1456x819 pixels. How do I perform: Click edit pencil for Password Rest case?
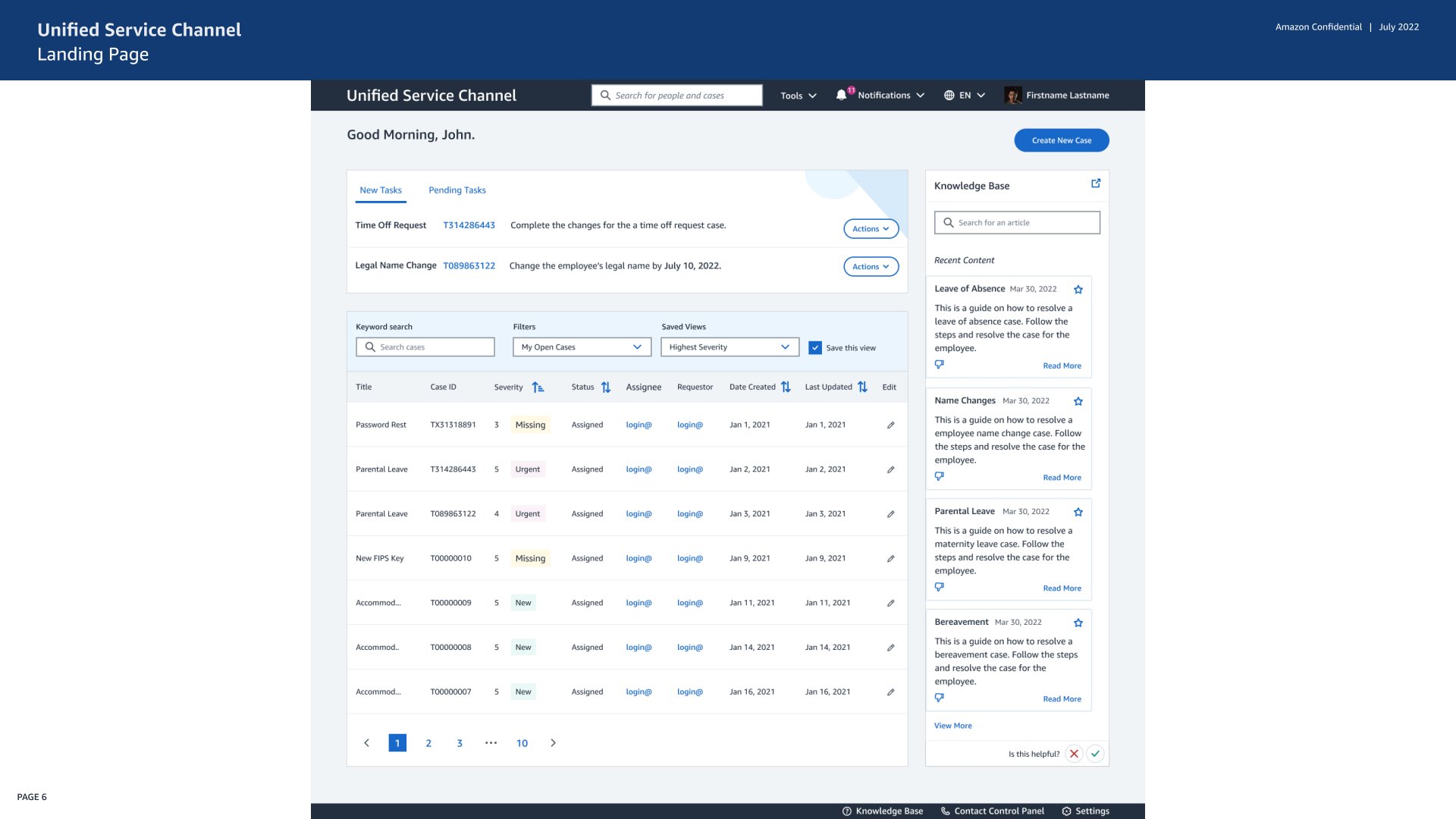[x=890, y=425]
